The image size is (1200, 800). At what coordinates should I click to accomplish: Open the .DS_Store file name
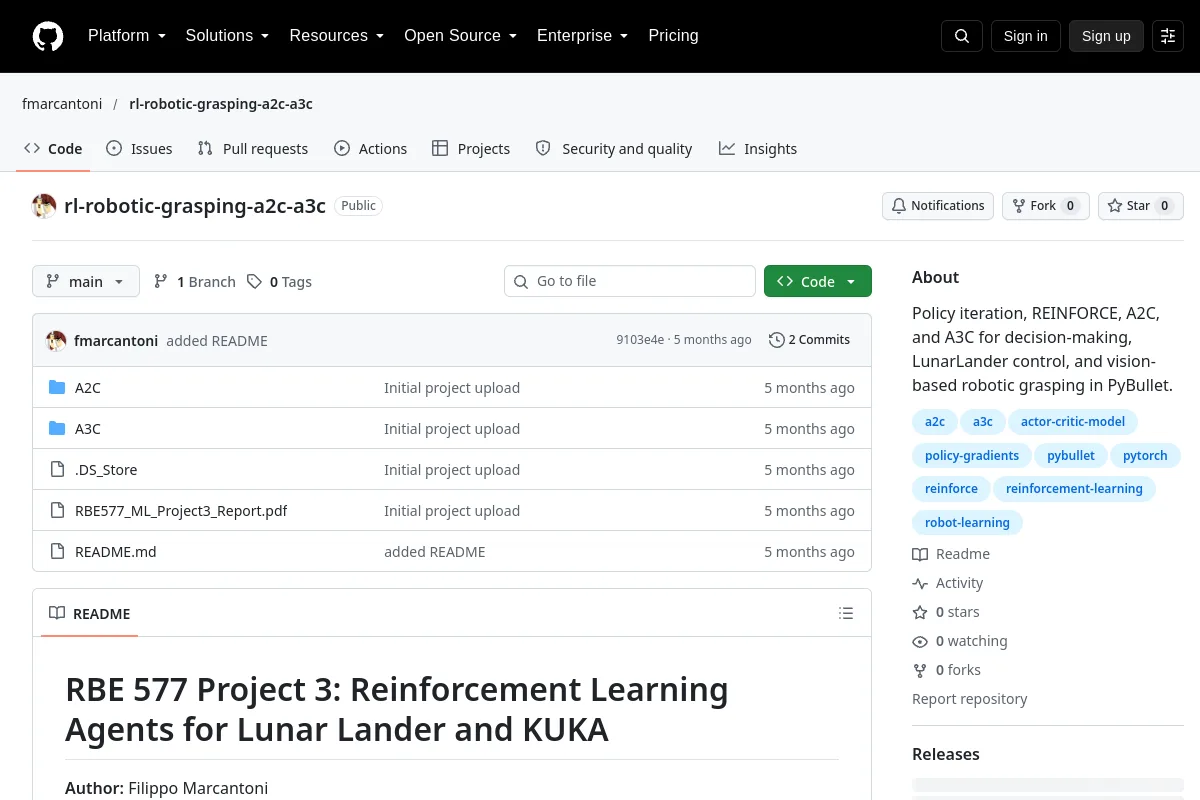[x=106, y=470]
